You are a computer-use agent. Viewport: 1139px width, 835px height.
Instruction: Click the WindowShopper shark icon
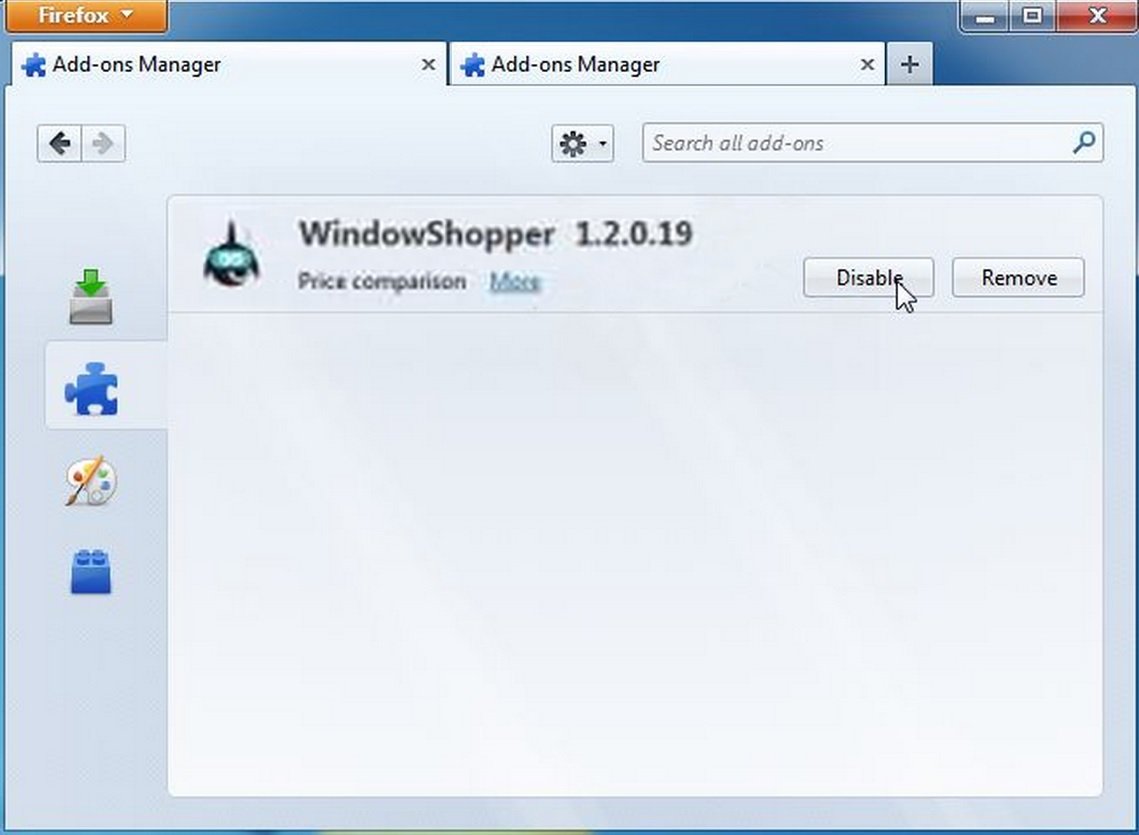[231, 253]
